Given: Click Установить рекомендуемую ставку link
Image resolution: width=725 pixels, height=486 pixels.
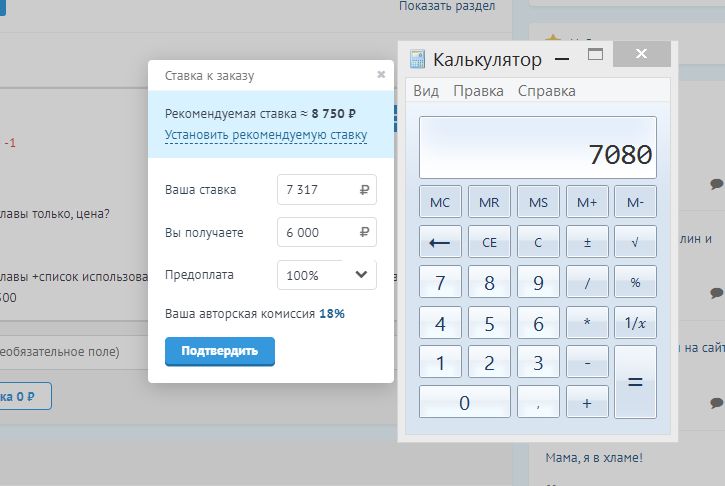Looking at the screenshot, I should 266,135.
